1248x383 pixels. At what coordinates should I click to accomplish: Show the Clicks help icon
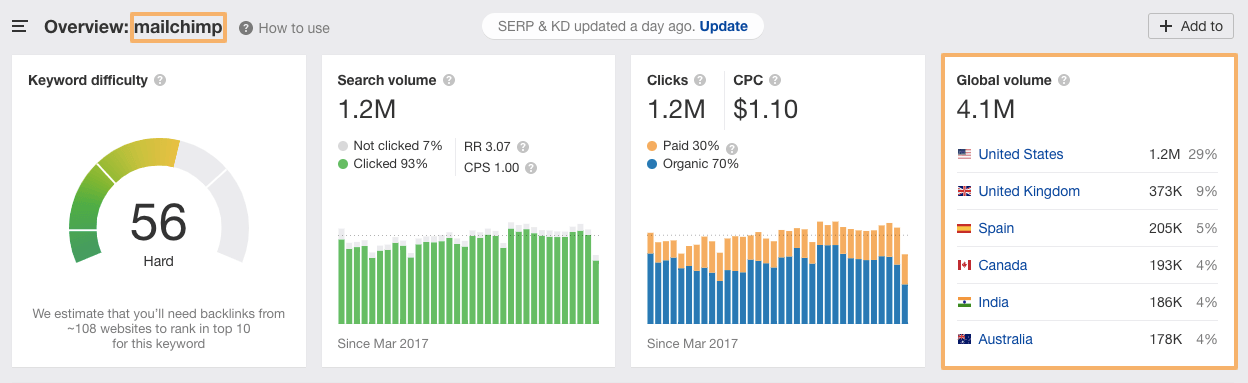(700, 80)
